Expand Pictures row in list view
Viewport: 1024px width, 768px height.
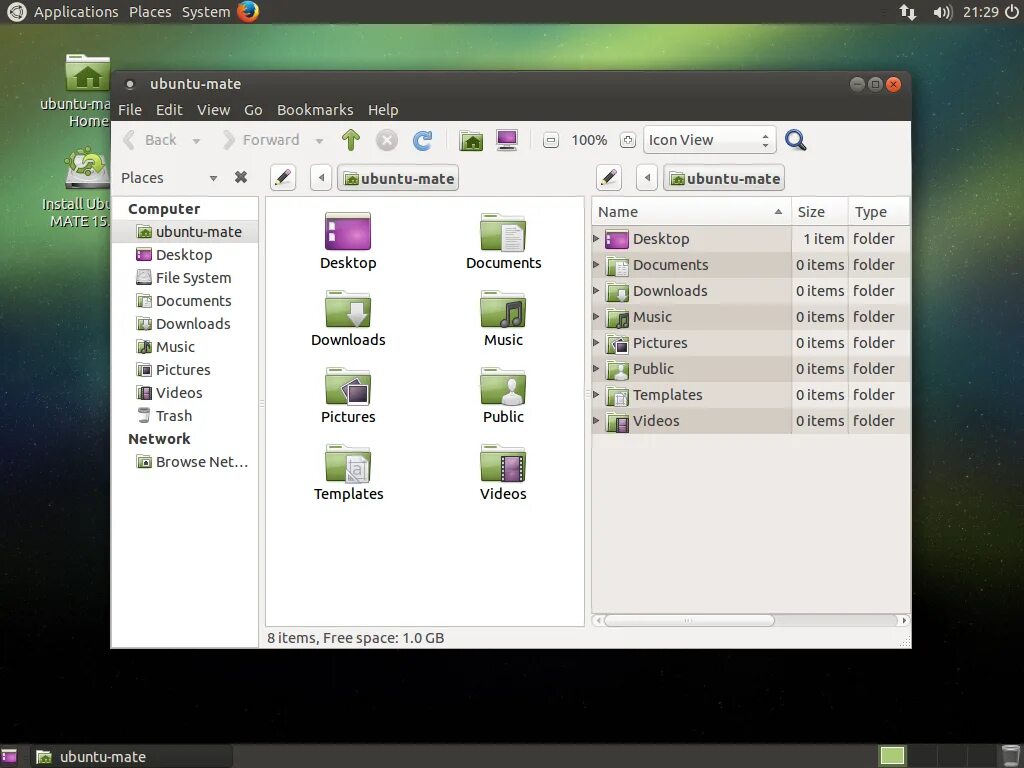tap(596, 342)
